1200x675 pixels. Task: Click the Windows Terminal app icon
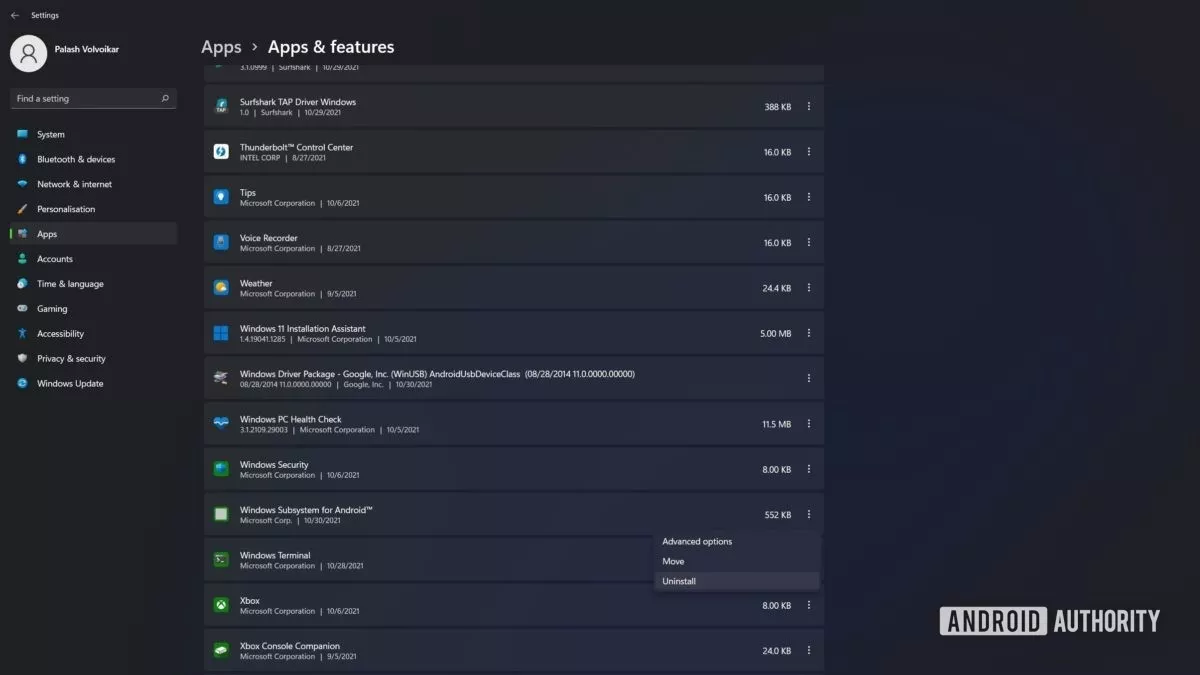pos(221,560)
